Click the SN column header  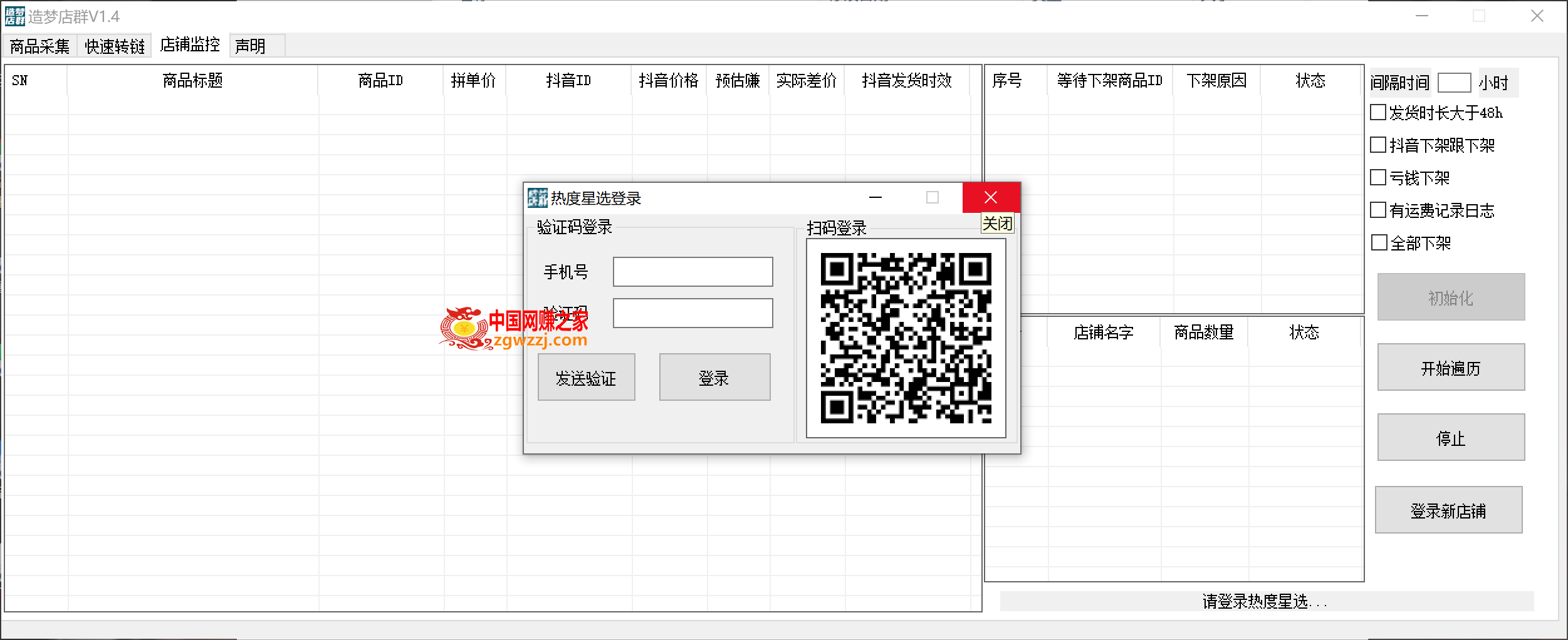click(x=36, y=81)
